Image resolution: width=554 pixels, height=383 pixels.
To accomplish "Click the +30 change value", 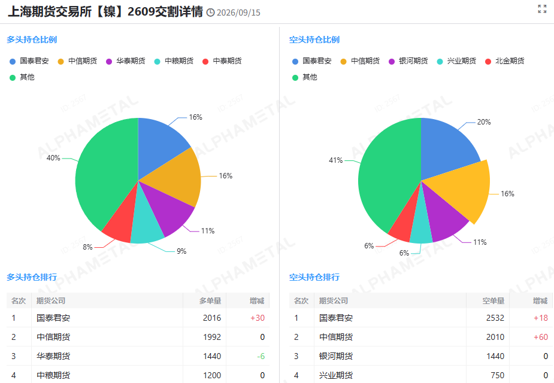I will point(258,318).
